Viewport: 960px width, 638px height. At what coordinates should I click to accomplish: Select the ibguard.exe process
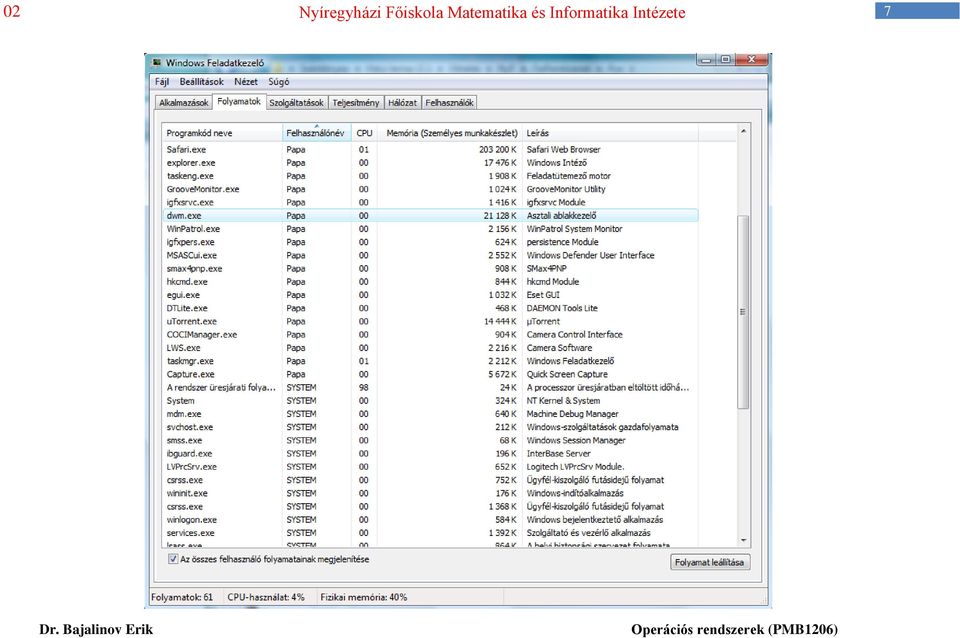coord(430,454)
